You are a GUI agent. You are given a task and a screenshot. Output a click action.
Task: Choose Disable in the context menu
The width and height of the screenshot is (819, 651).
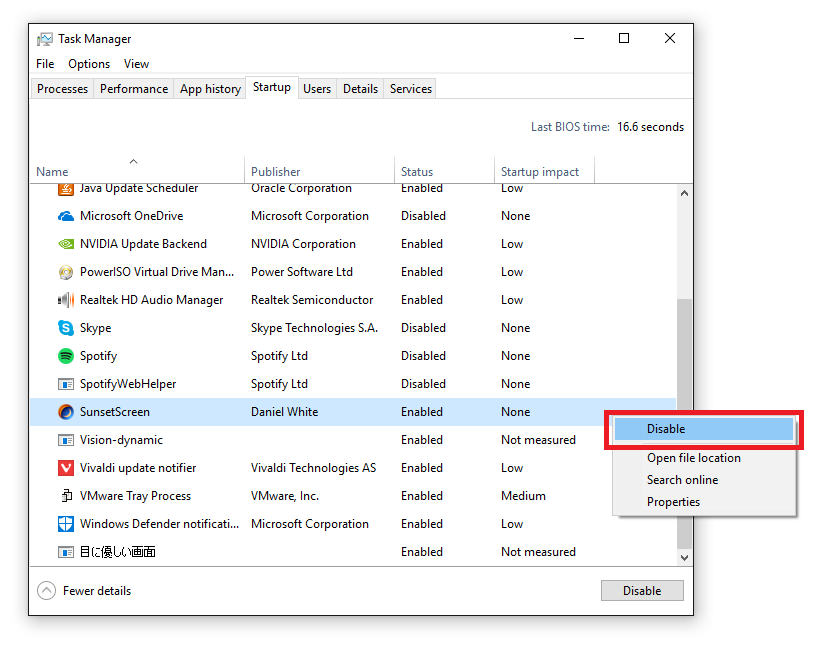704,429
